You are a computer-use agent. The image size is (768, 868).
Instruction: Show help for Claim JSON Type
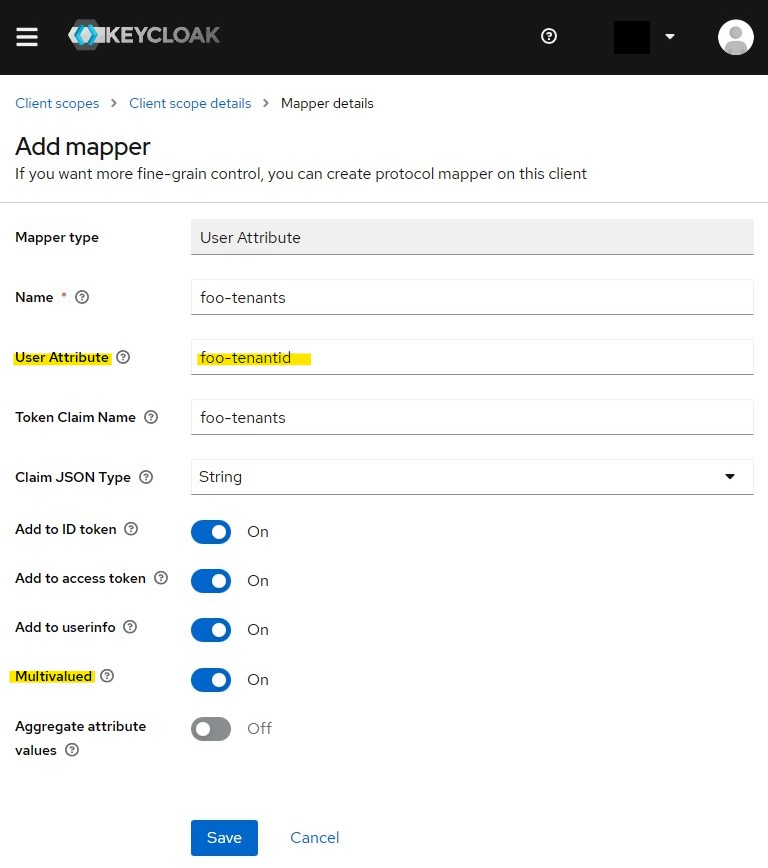tap(146, 477)
